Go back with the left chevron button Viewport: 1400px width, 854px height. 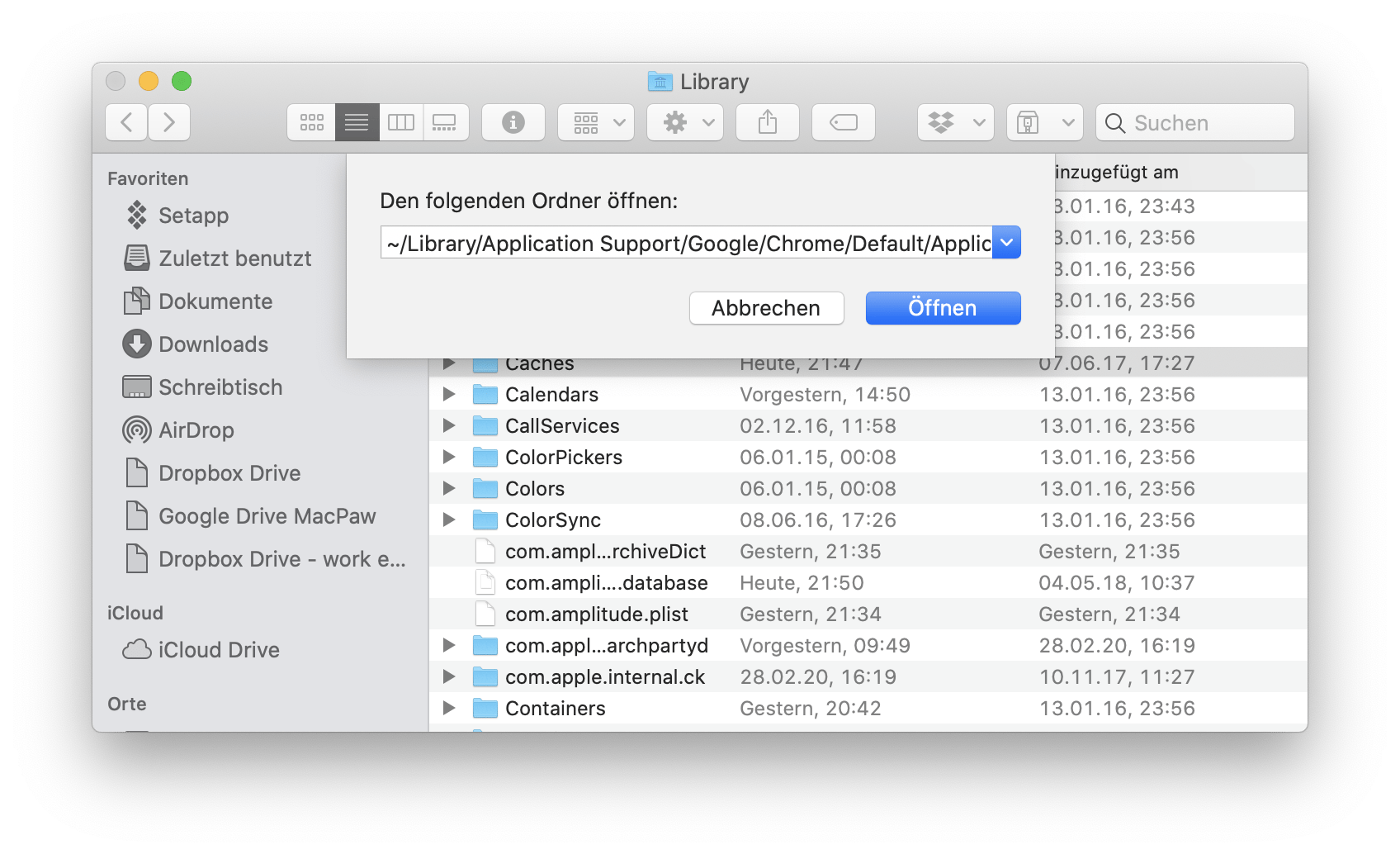tap(126, 122)
